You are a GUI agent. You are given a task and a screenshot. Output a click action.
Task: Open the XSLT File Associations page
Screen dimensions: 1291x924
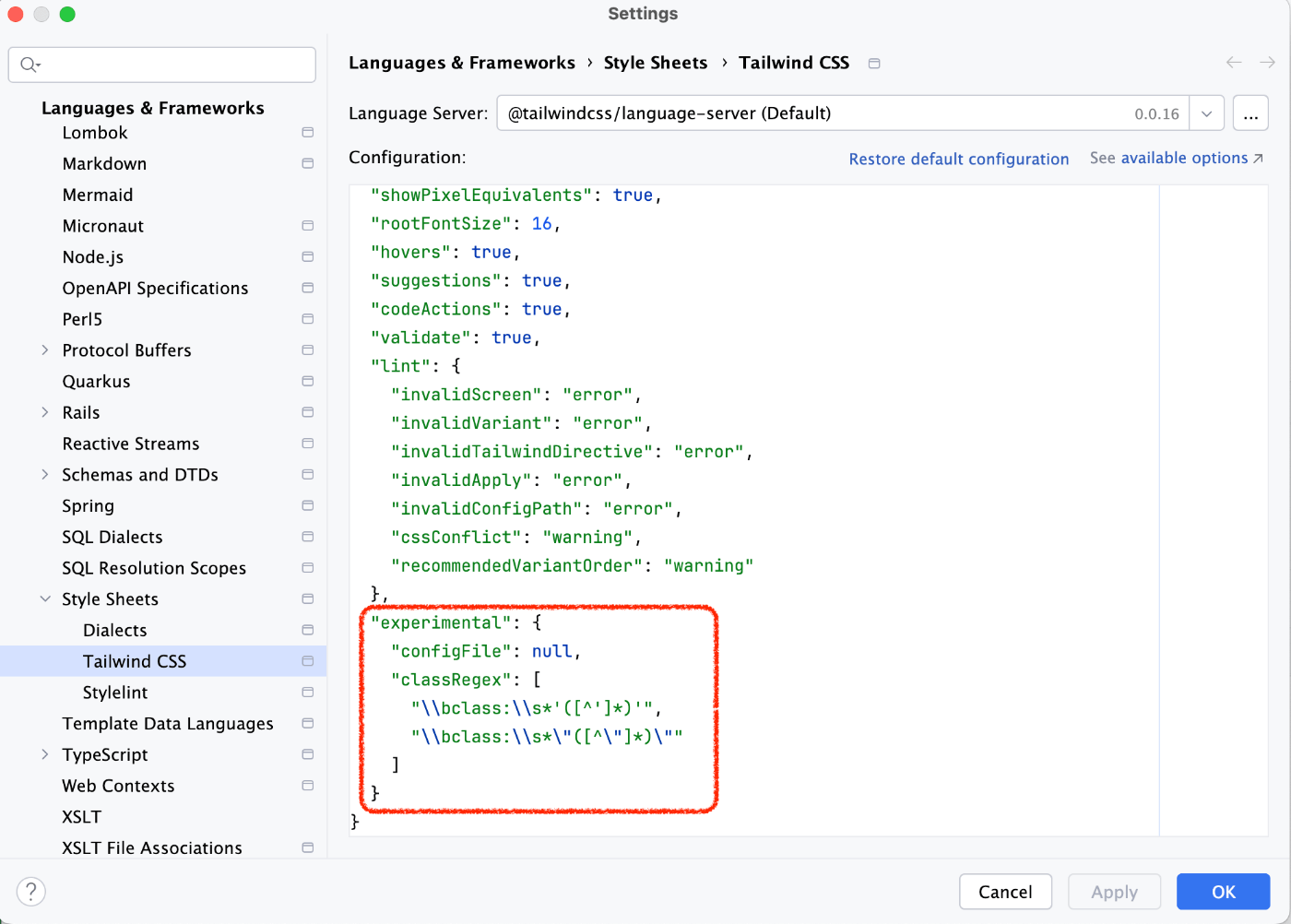[152, 847]
